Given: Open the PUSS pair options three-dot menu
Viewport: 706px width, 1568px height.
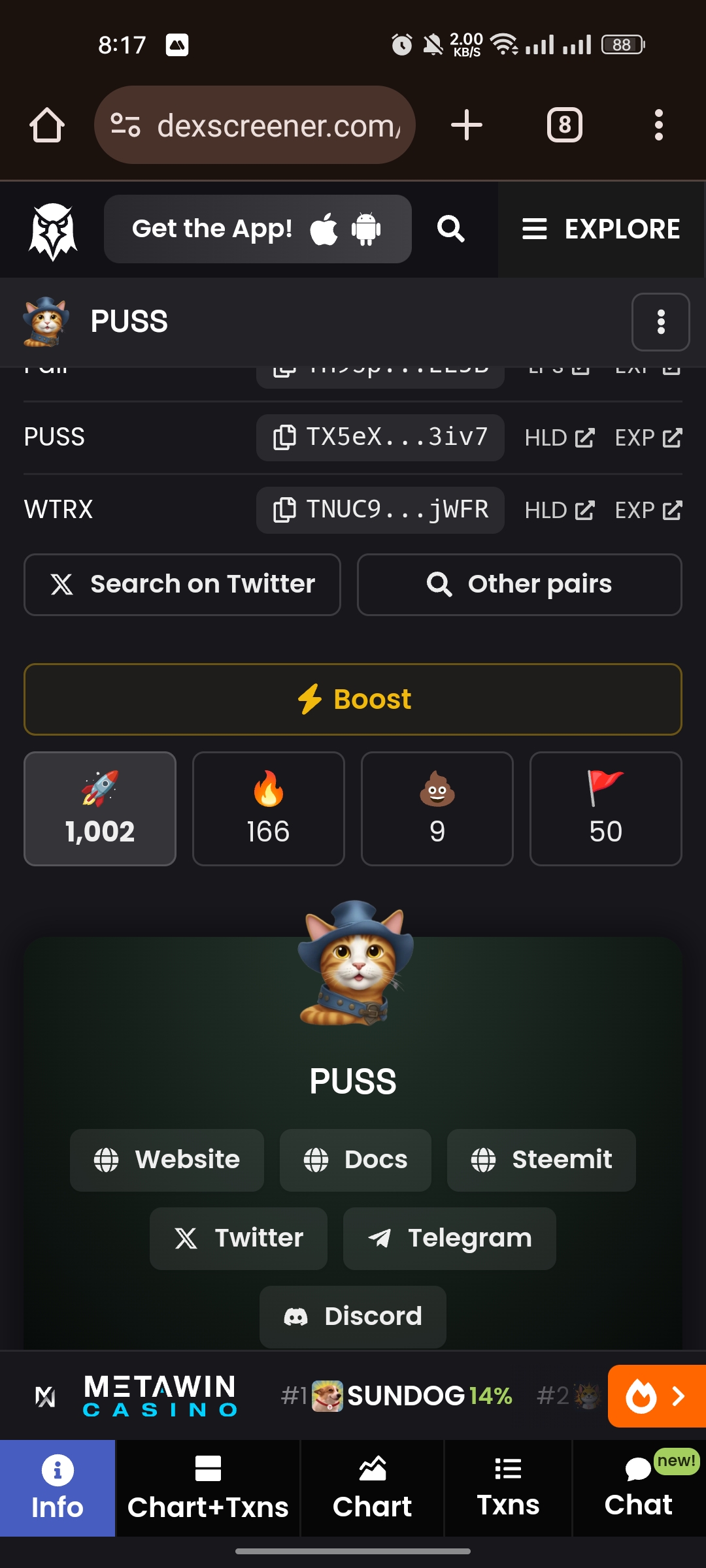Looking at the screenshot, I should point(661,322).
